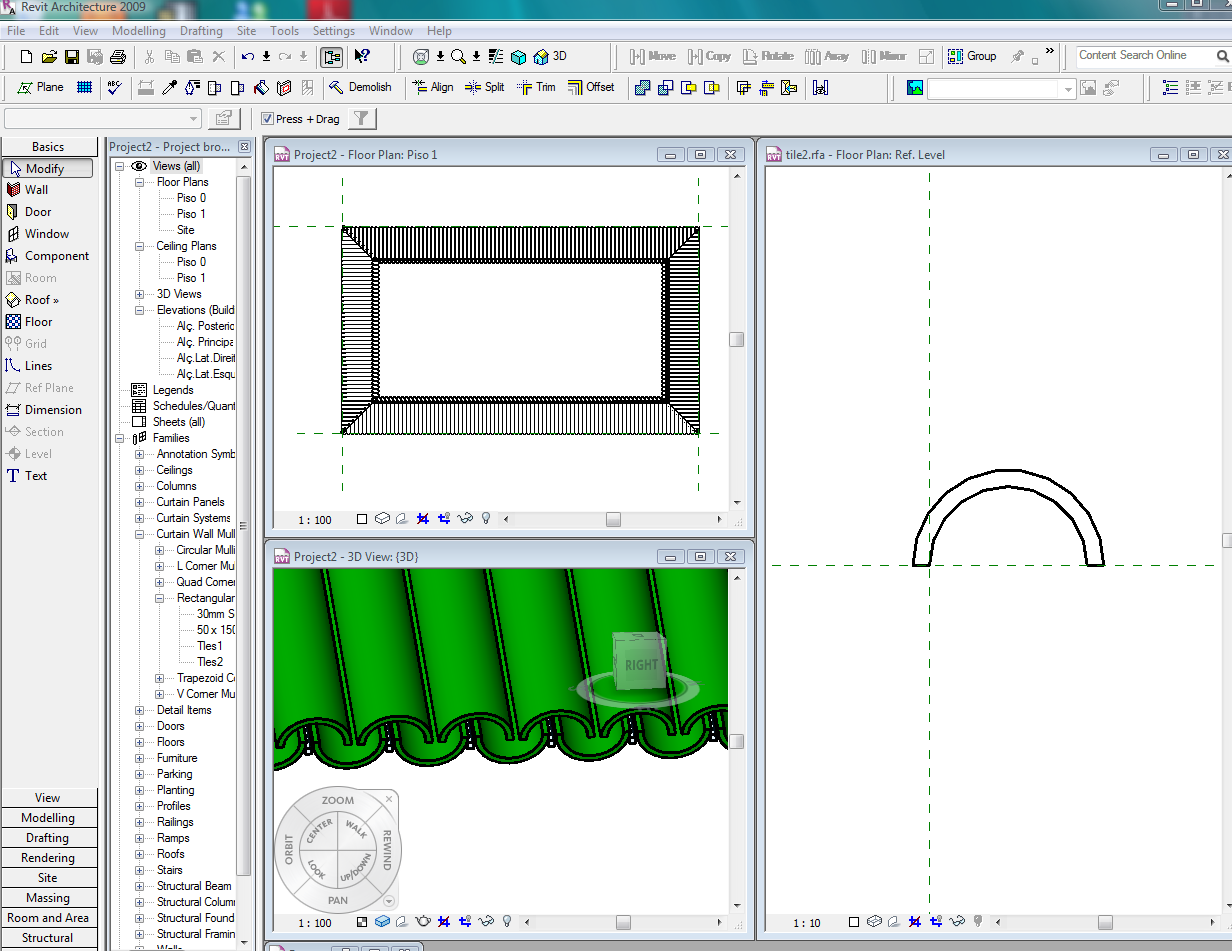The width and height of the screenshot is (1232, 951).
Task: Expand the Doors family node
Action: tap(140, 726)
